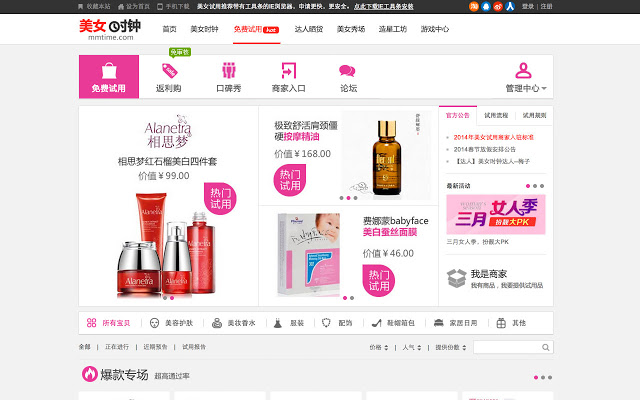Open 游戏中心 navigation item

point(435,29)
